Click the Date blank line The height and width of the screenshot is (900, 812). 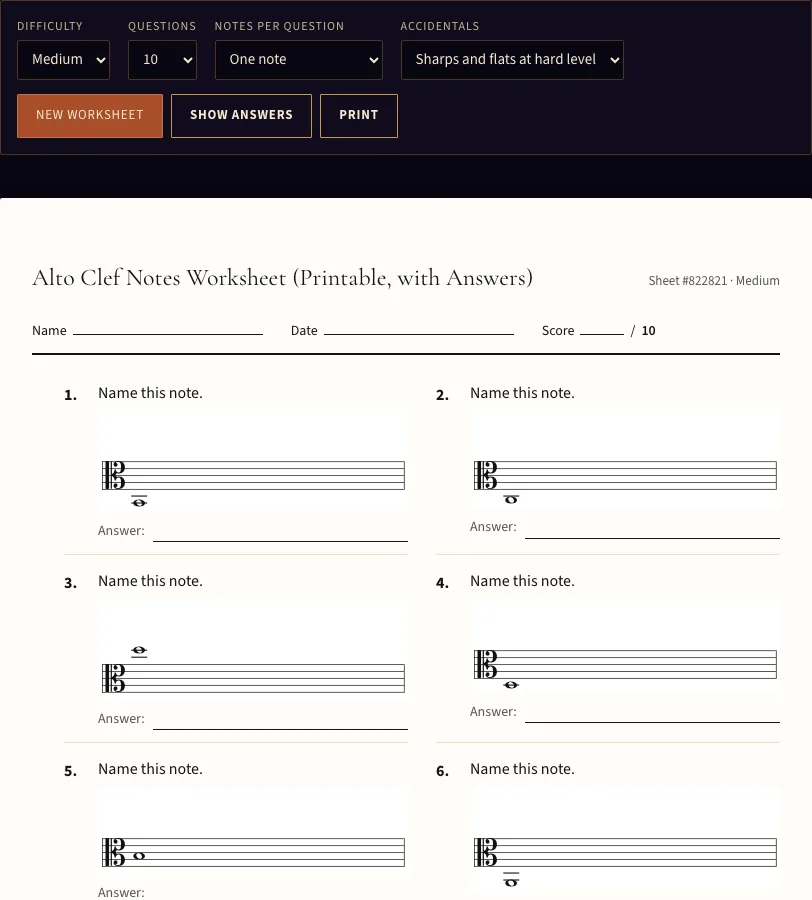pos(419,333)
